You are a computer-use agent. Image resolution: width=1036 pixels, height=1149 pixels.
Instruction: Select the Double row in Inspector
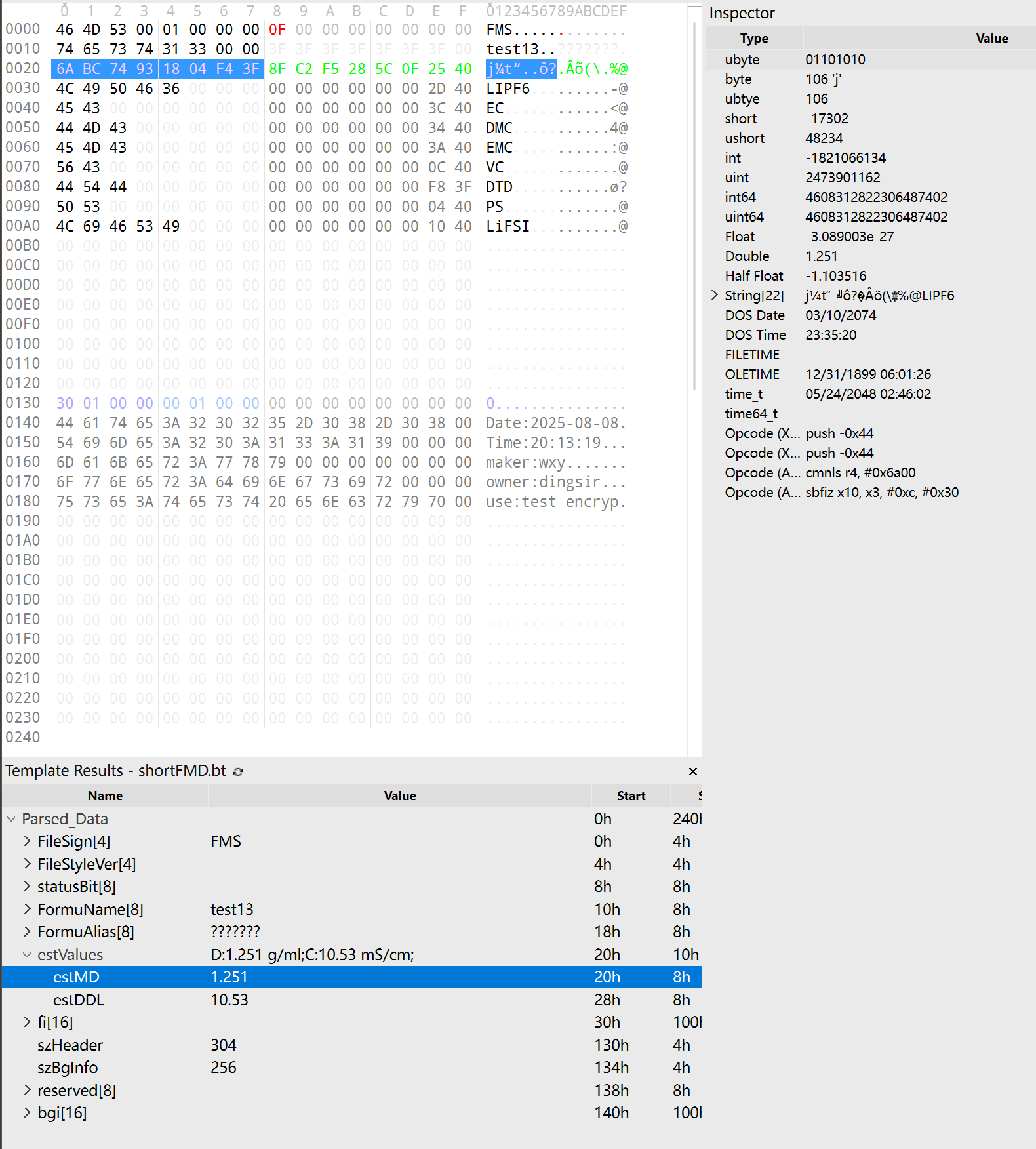(871, 256)
